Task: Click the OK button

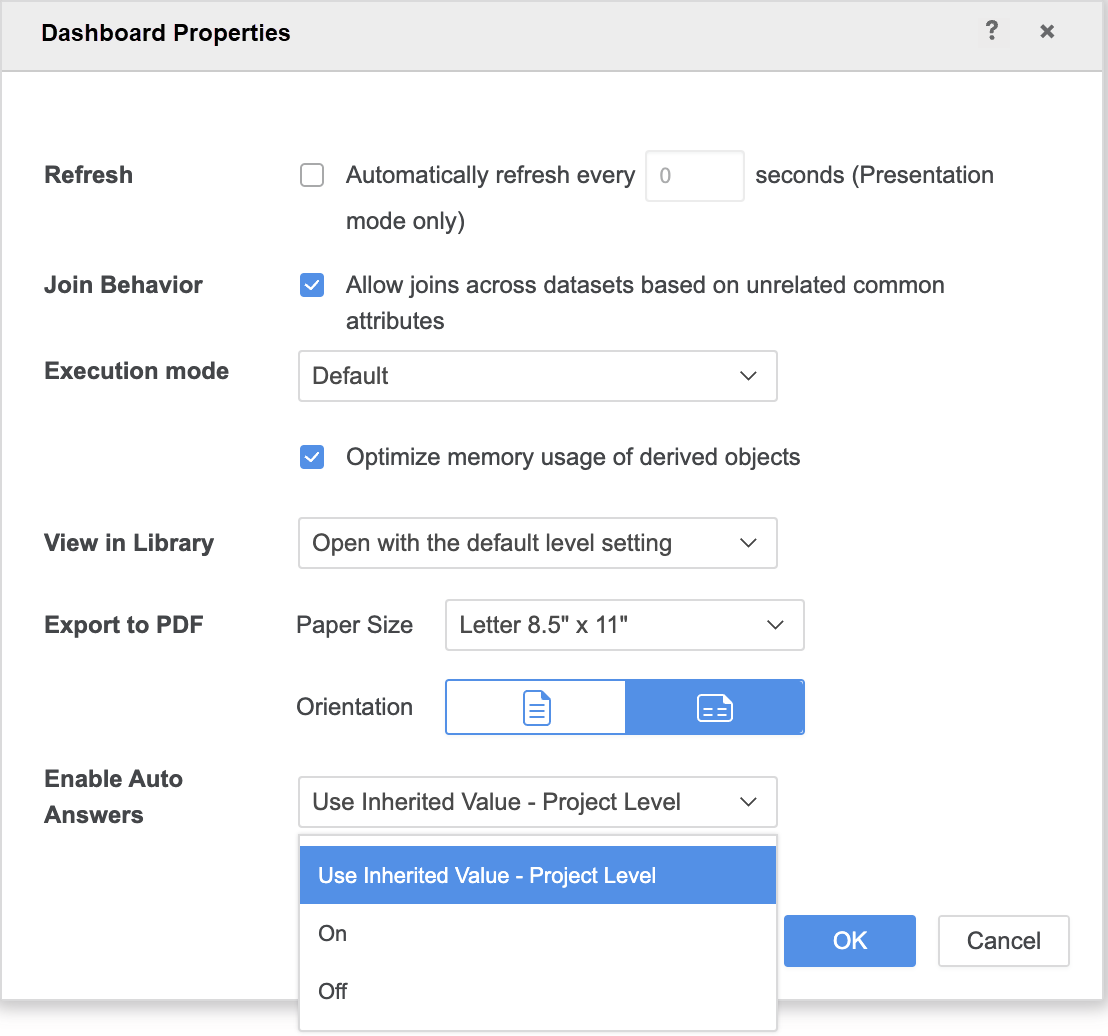Action: coord(849,941)
